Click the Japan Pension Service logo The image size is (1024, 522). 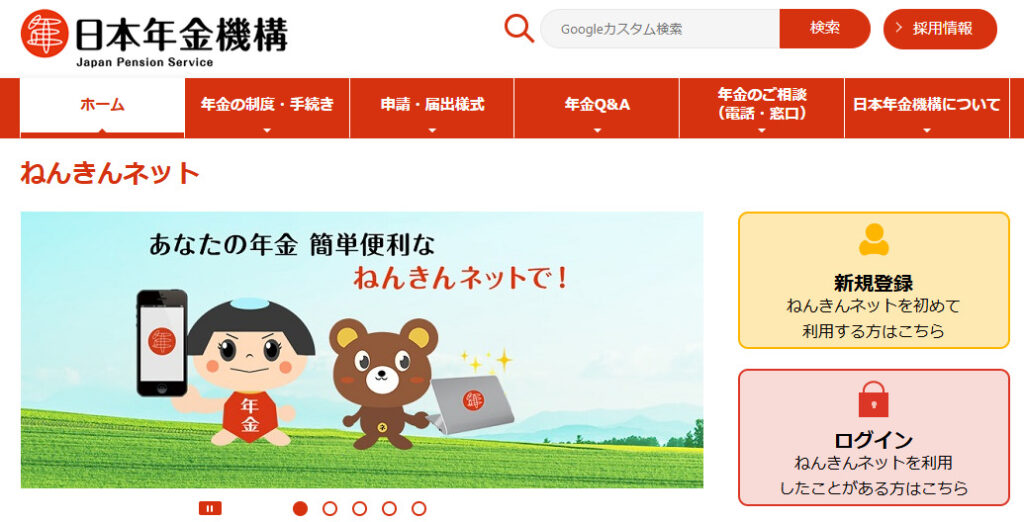(x=154, y=38)
